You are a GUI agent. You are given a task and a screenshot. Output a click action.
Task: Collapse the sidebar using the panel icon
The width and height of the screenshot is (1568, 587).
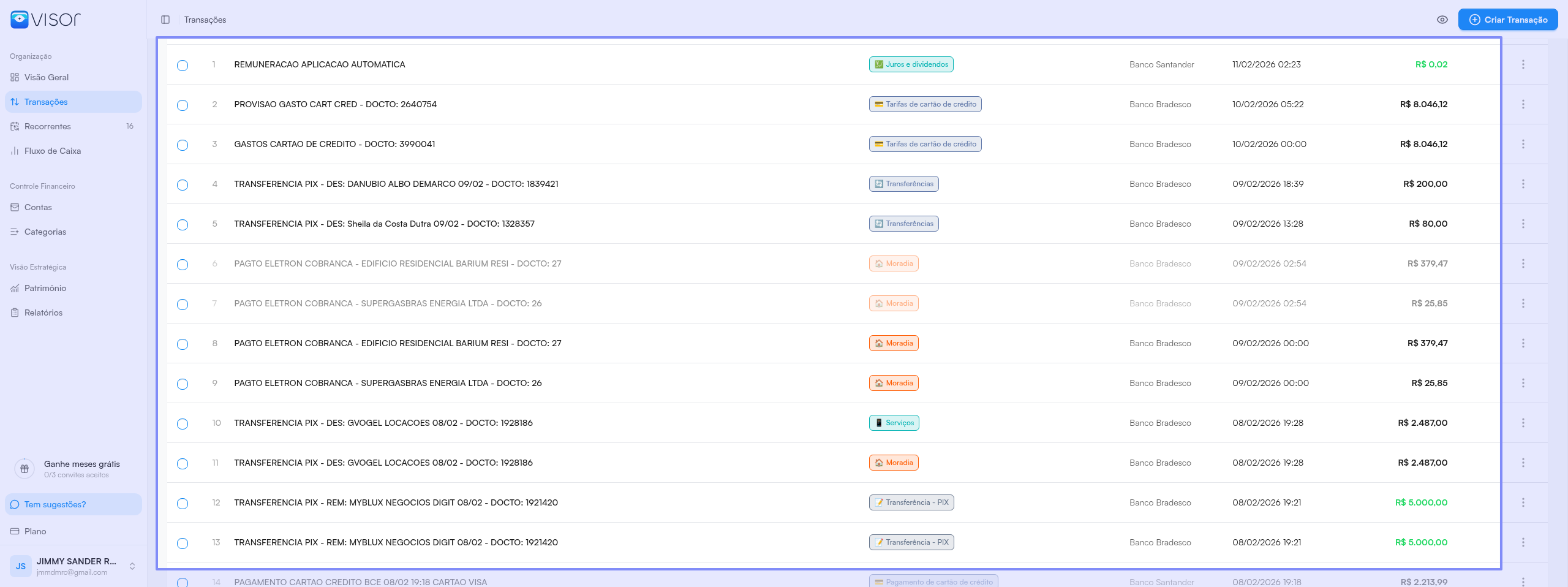coord(165,20)
